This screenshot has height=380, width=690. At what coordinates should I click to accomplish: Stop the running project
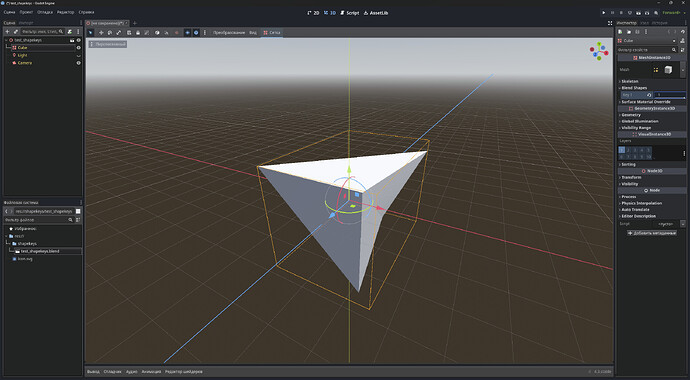point(621,13)
